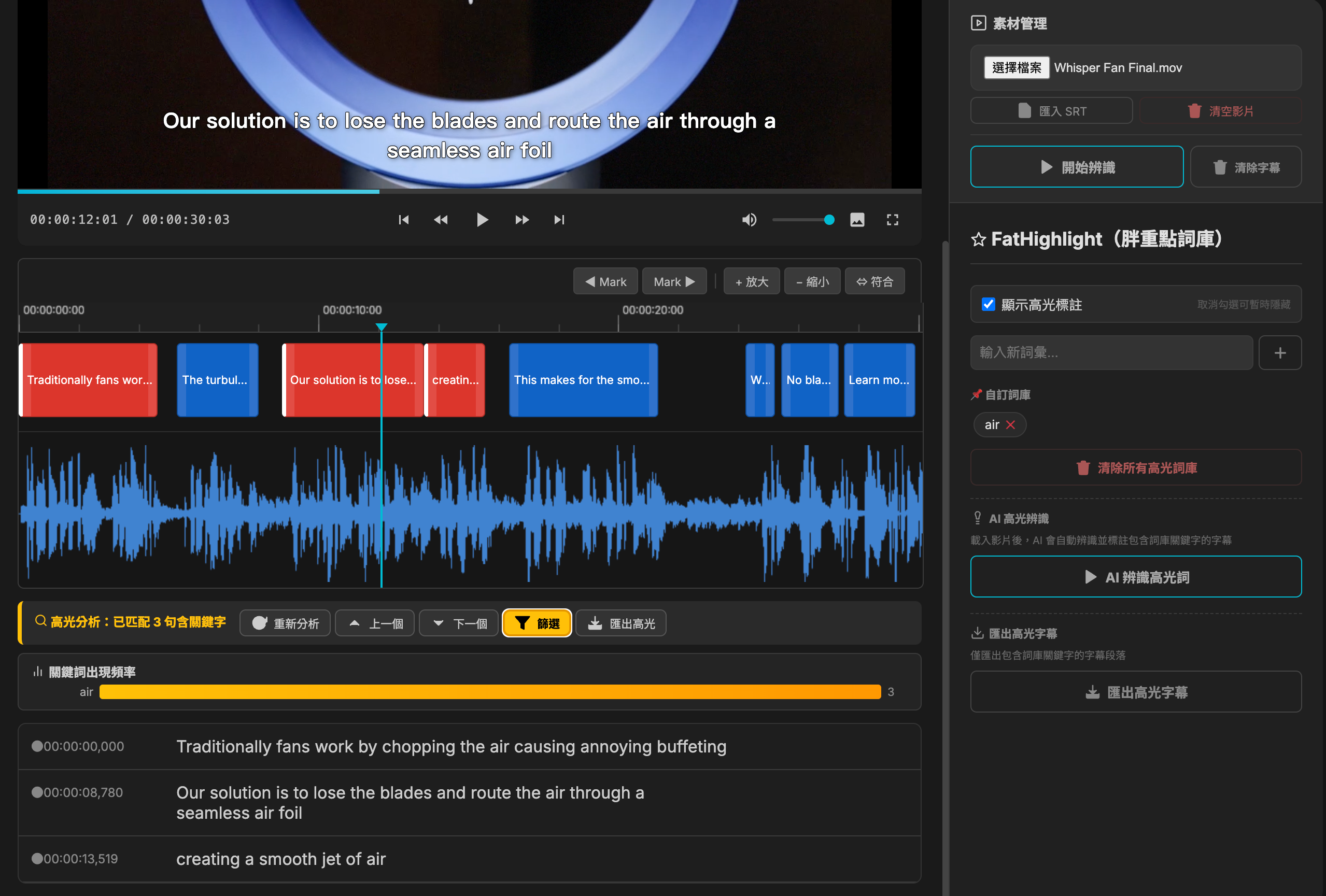Screen dimensions: 1326x896
Task: Enter fullscreen mode
Action: 892,220
